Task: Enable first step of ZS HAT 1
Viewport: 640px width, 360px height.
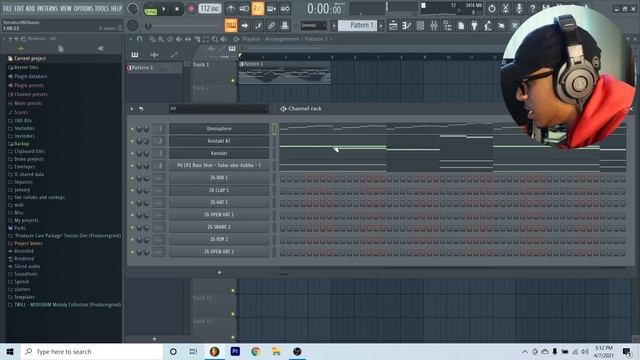Action: coord(283,204)
